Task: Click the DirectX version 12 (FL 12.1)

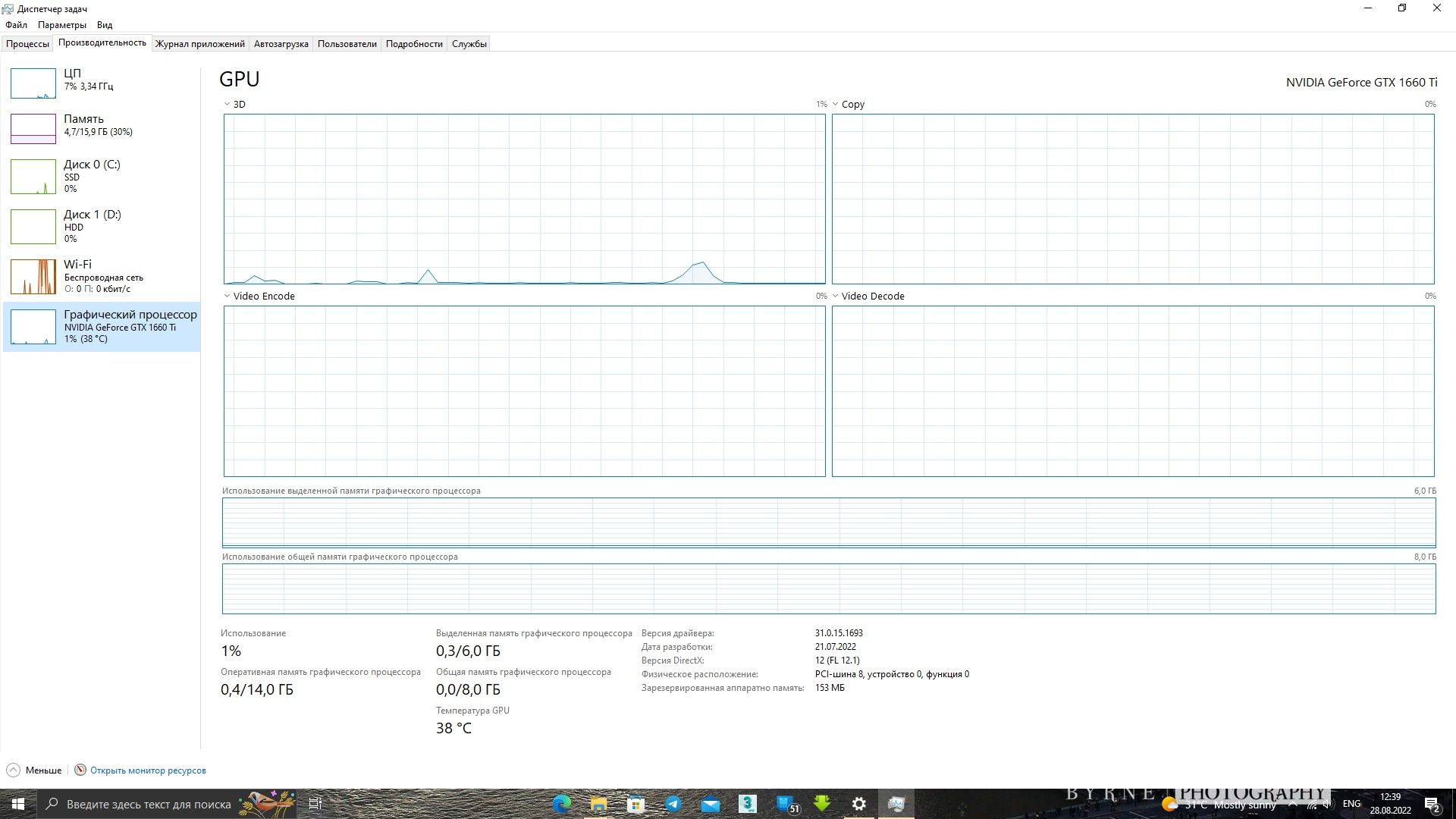Action: pyautogui.click(x=837, y=661)
